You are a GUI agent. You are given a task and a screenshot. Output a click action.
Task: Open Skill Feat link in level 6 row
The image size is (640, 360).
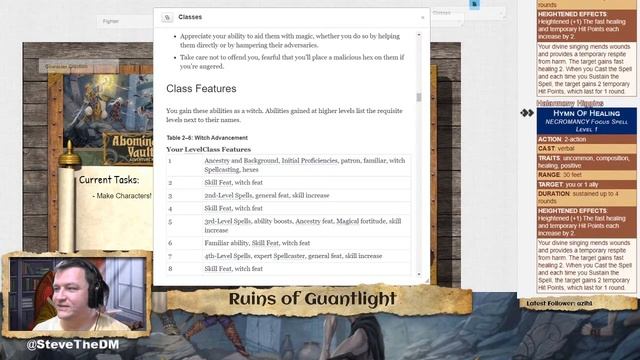(x=265, y=243)
